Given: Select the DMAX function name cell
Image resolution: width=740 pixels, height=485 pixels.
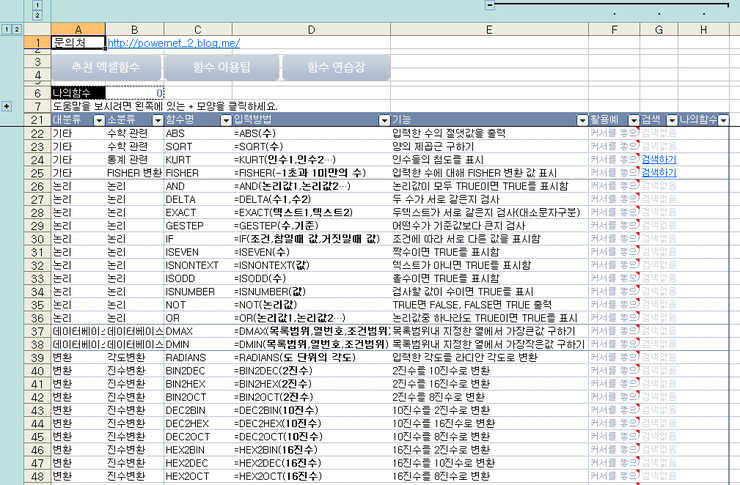Looking at the screenshot, I should 198,331.
